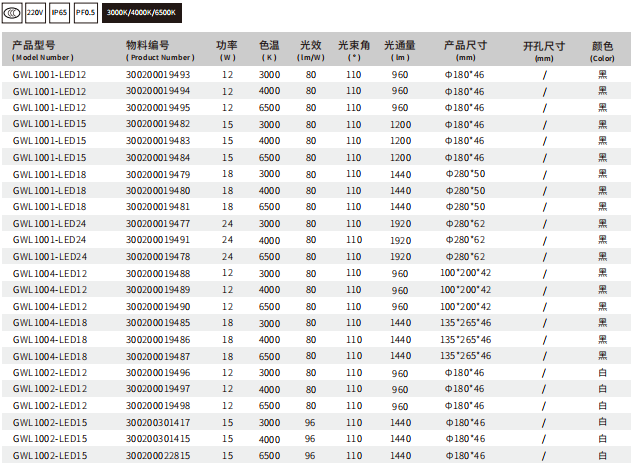
Task: Click efficacy 96 in row 300200301415
Action: [310, 439]
